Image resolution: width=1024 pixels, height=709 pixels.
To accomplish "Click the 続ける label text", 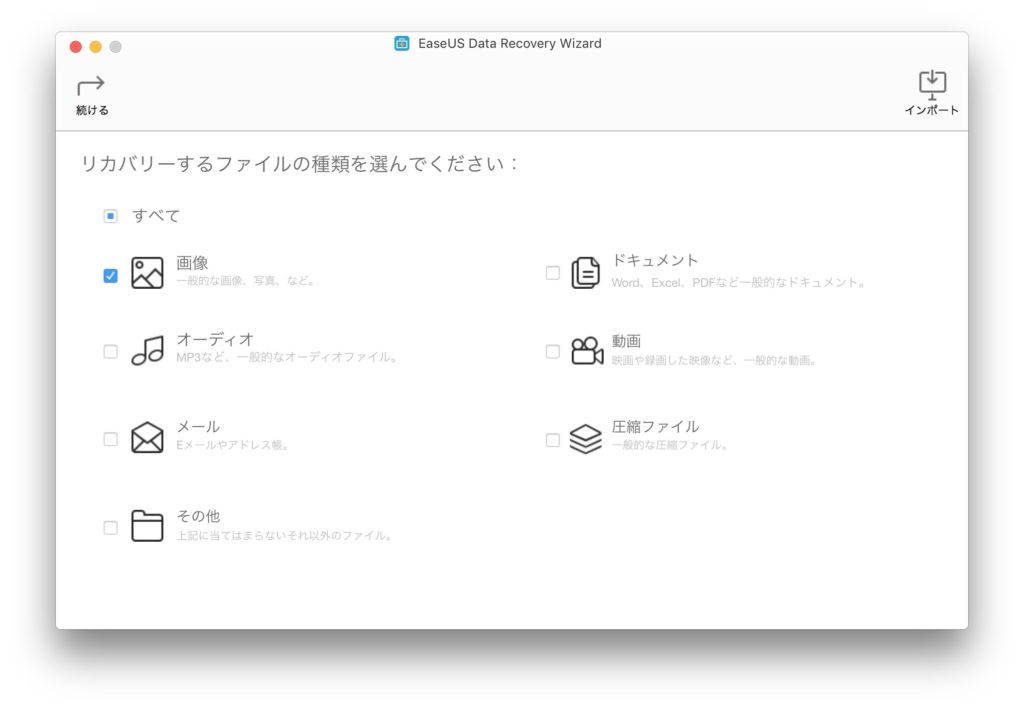I will click(92, 110).
